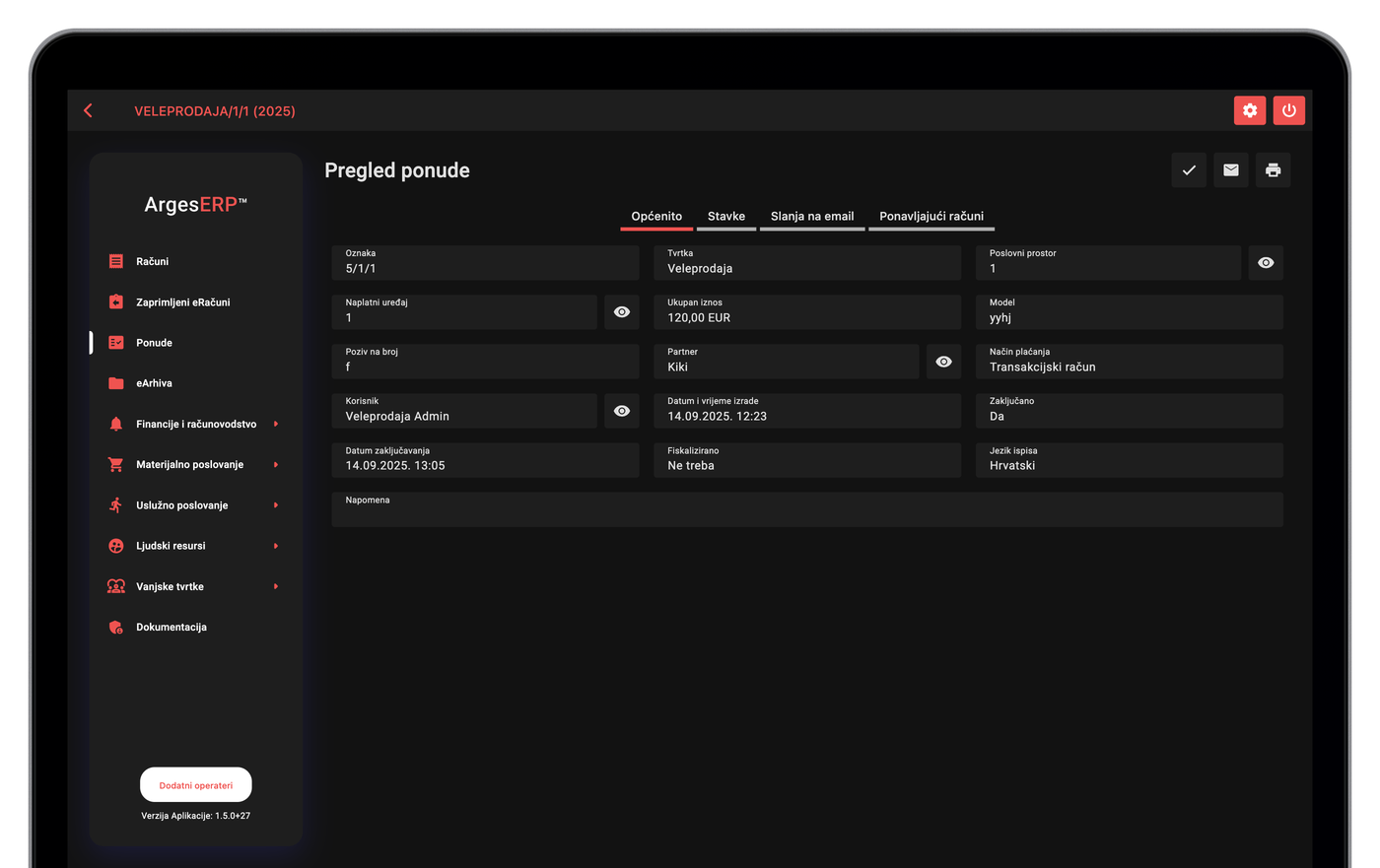1380x868 pixels.
Task: Click the Pregled ponude heading
Action: click(x=397, y=170)
